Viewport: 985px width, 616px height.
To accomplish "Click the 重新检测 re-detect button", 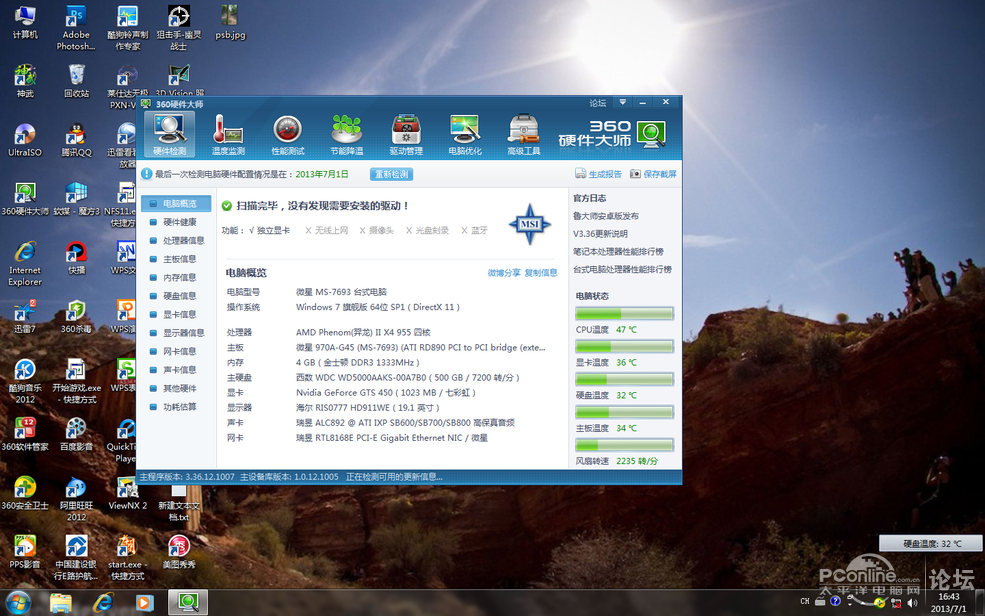I will click(391, 174).
